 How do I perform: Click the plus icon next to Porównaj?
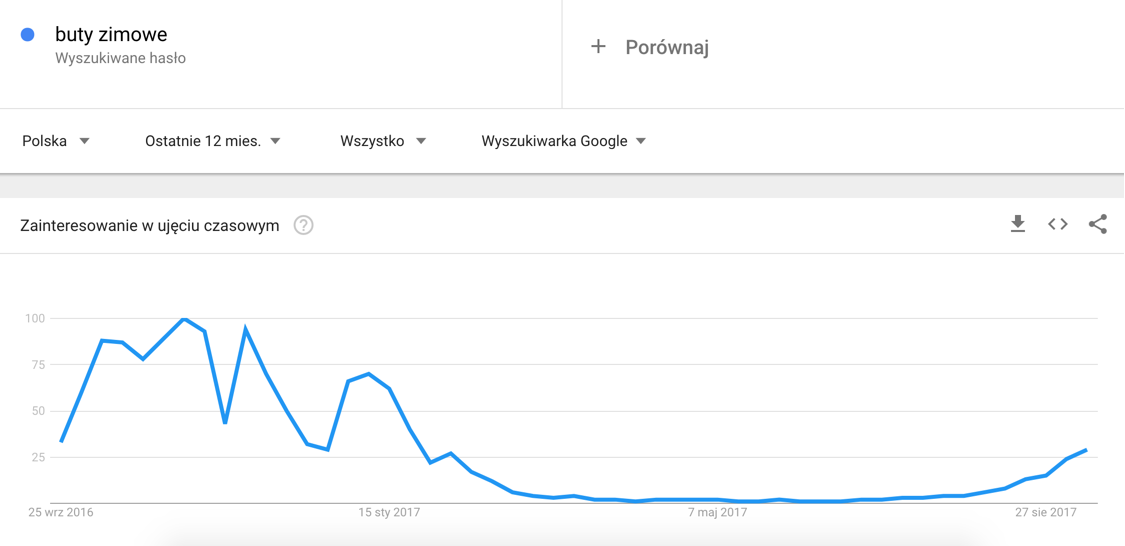point(598,46)
